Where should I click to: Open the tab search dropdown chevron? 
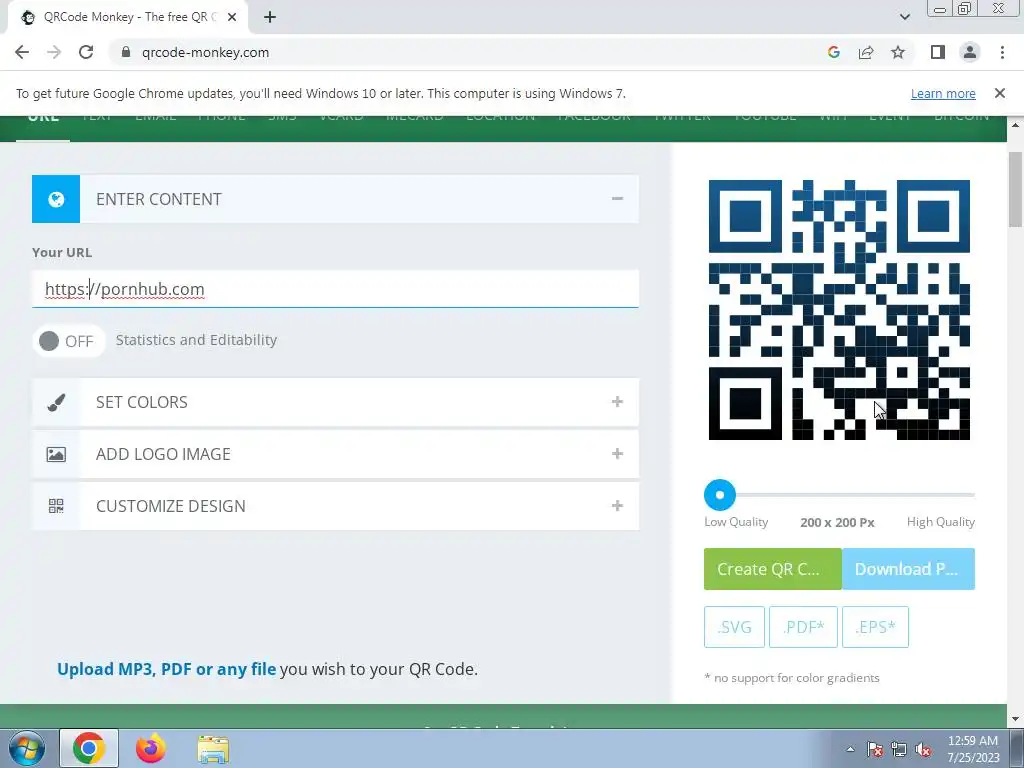pyautogui.click(x=904, y=17)
